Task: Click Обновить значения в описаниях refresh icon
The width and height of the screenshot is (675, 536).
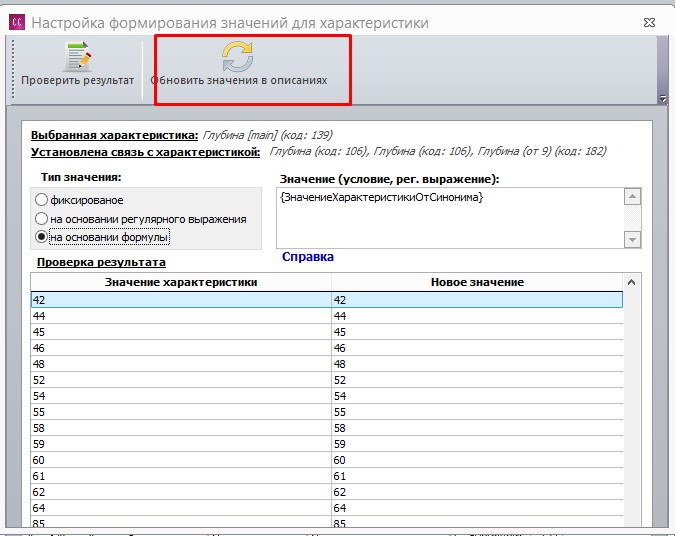Action: tap(238, 56)
